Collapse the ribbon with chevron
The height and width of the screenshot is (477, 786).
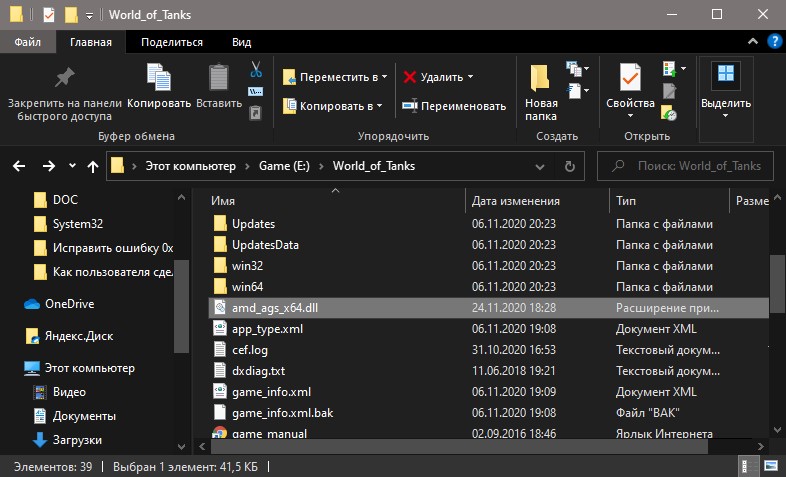coord(753,42)
